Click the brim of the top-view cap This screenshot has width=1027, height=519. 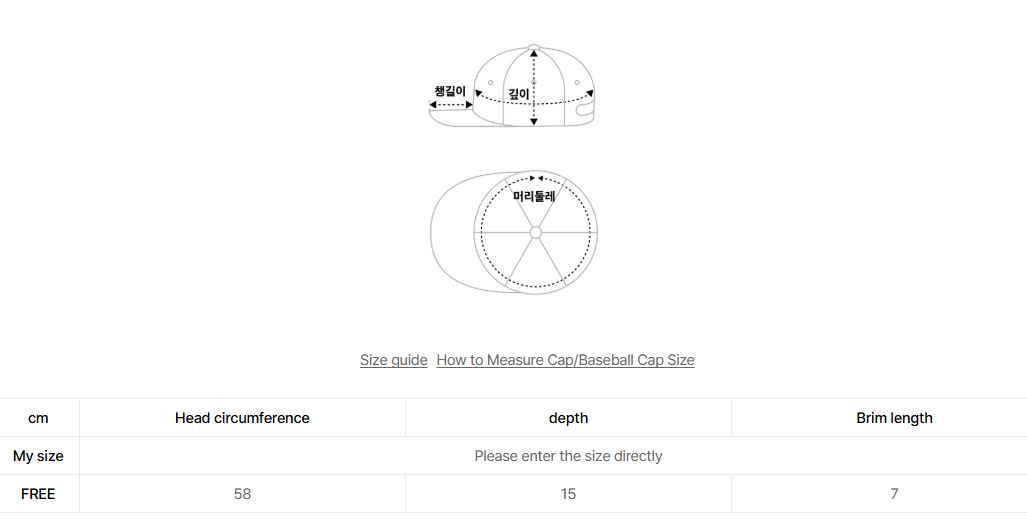coord(451,232)
